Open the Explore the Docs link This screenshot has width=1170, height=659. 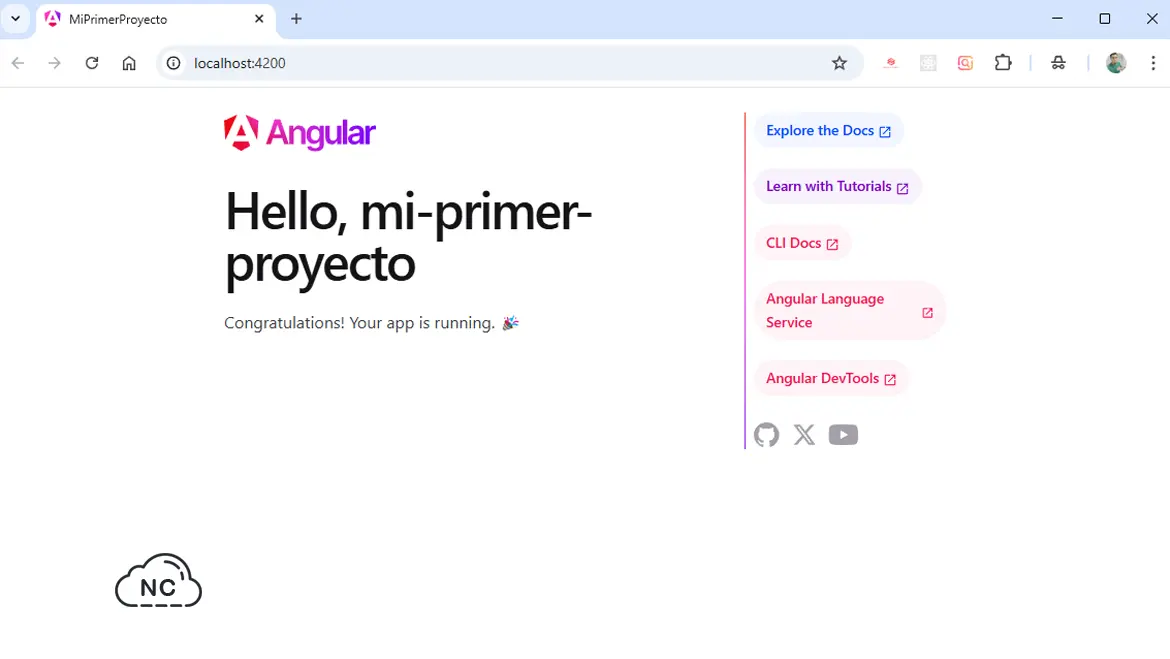828,131
